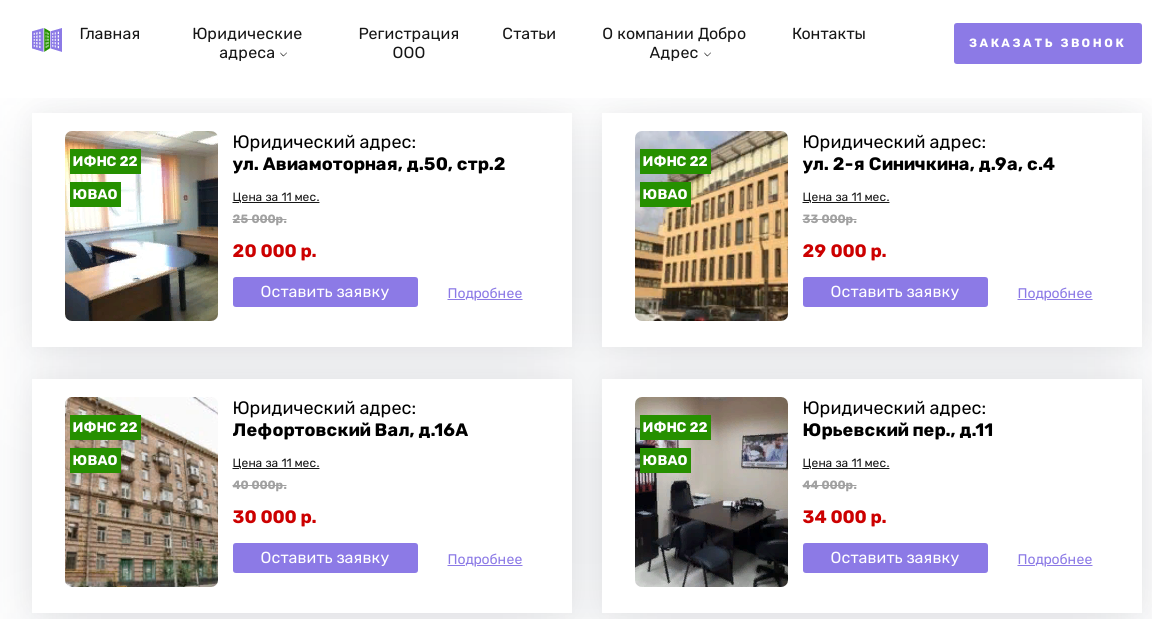This screenshot has width=1152, height=619.
Task: Submit request for 2-я Синичкина address
Action: coord(895,292)
